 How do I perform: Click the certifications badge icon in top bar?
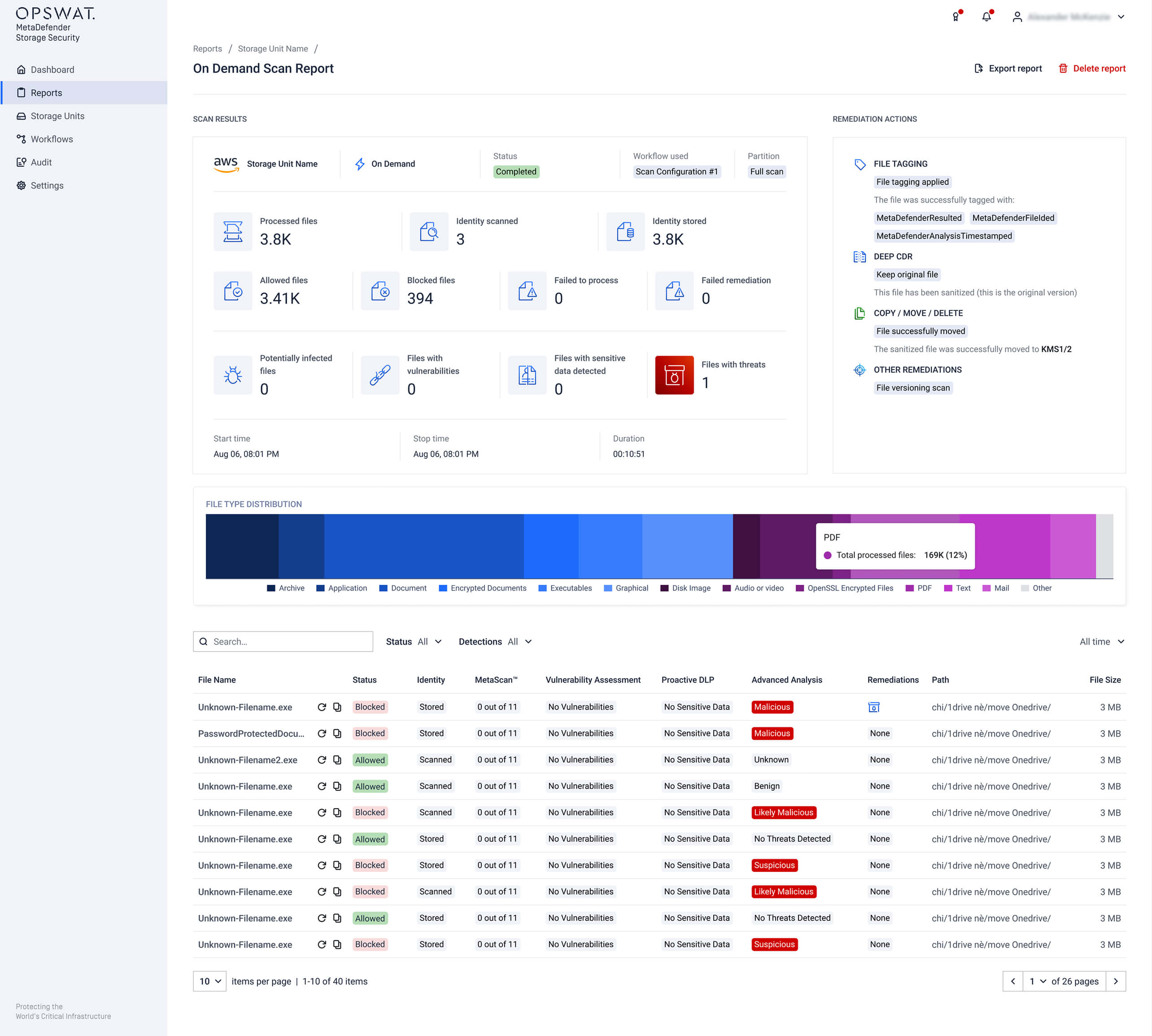point(956,17)
